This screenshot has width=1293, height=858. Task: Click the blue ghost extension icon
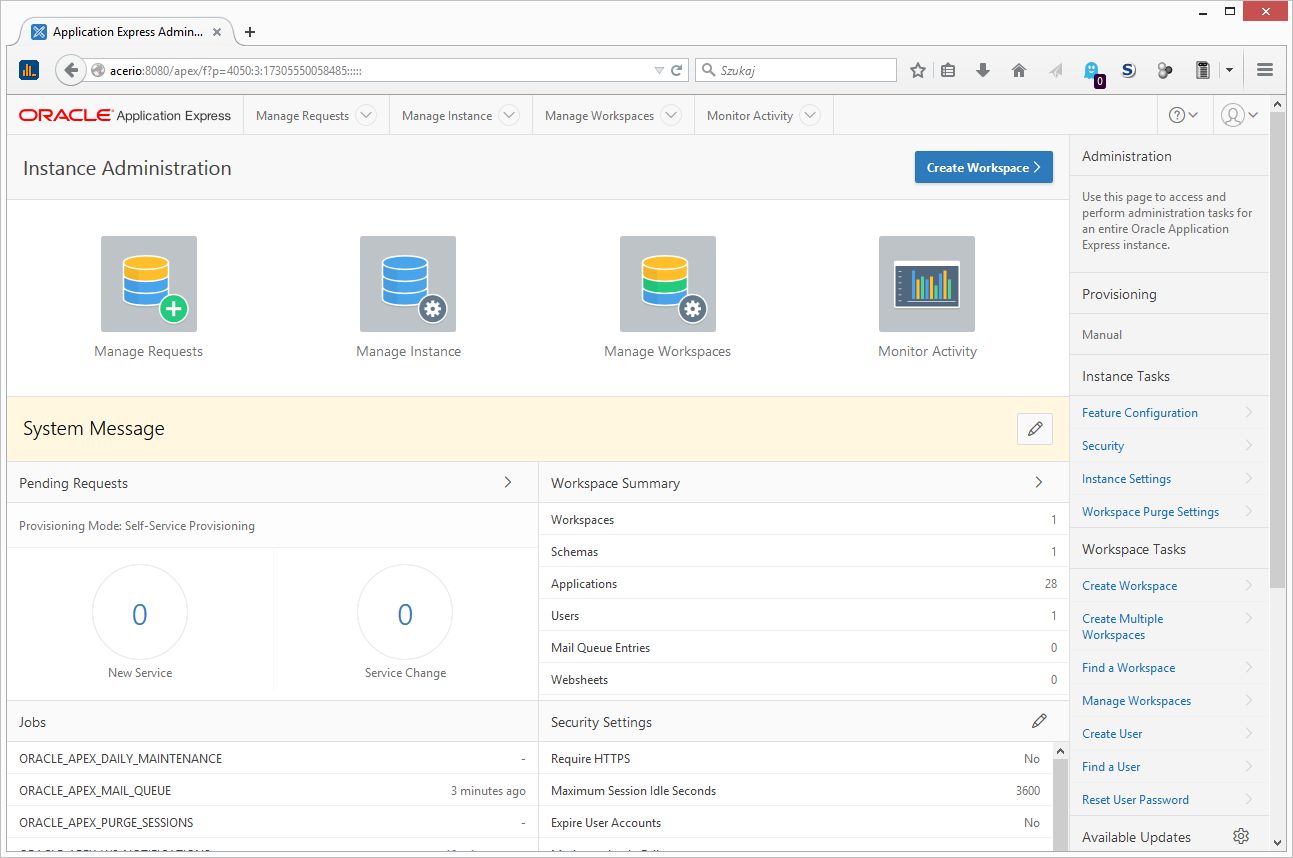1092,71
